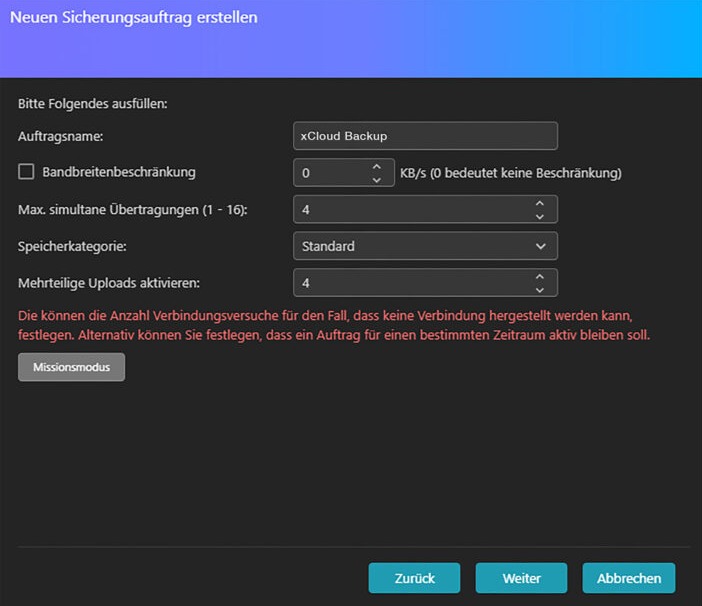Decrease Max. simultane Übertragungen with down arrow
This screenshot has width=702, height=606.
(540, 217)
